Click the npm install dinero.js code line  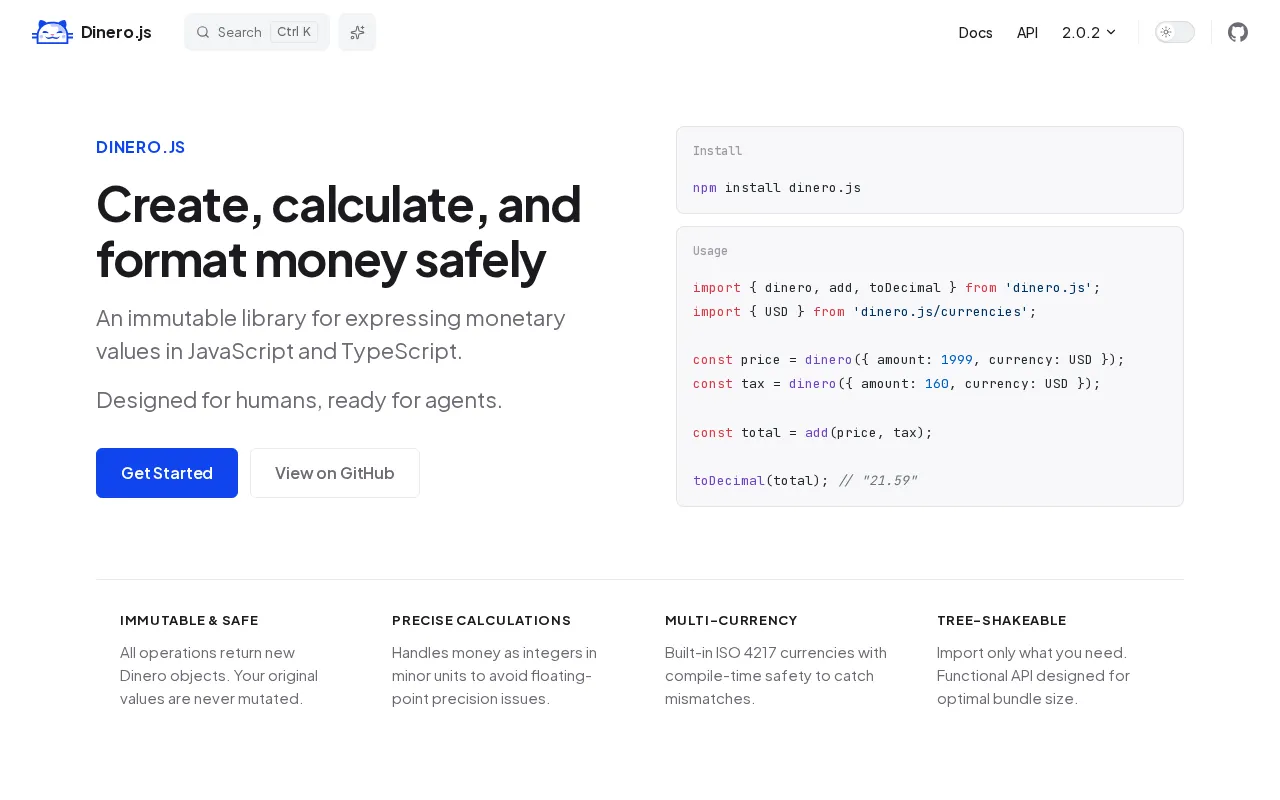click(777, 187)
